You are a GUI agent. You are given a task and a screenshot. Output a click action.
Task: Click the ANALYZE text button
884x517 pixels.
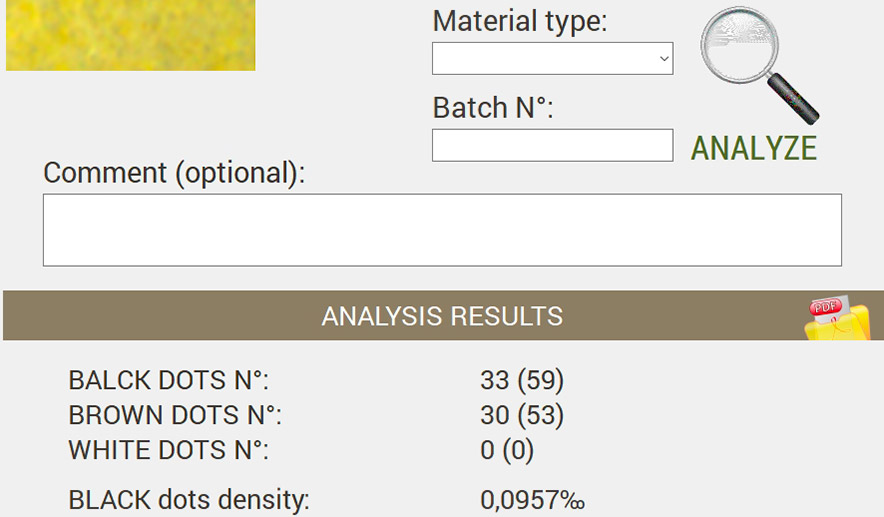tap(754, 148)
